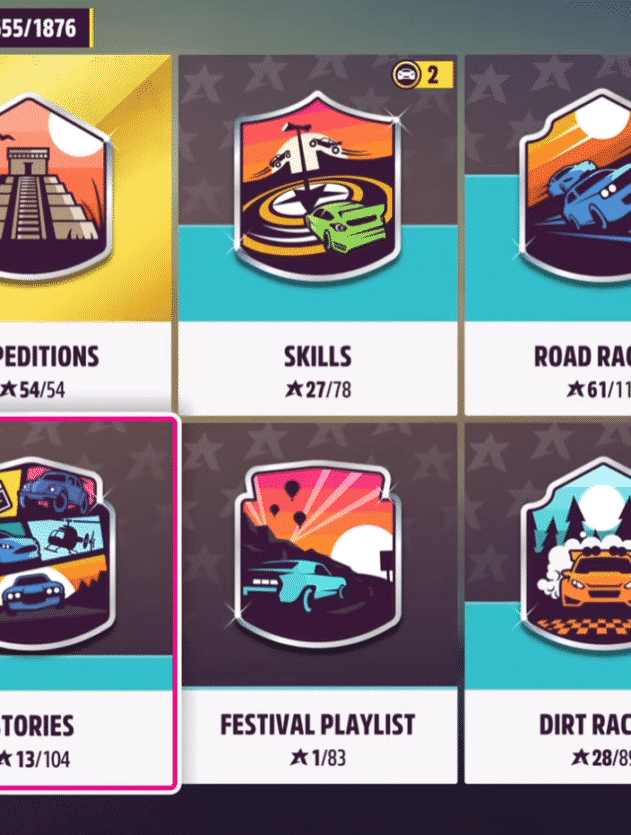Click the yellow reward count 2 tag
The width and height of the screenshot is (631, 835).
click(432, 75)
